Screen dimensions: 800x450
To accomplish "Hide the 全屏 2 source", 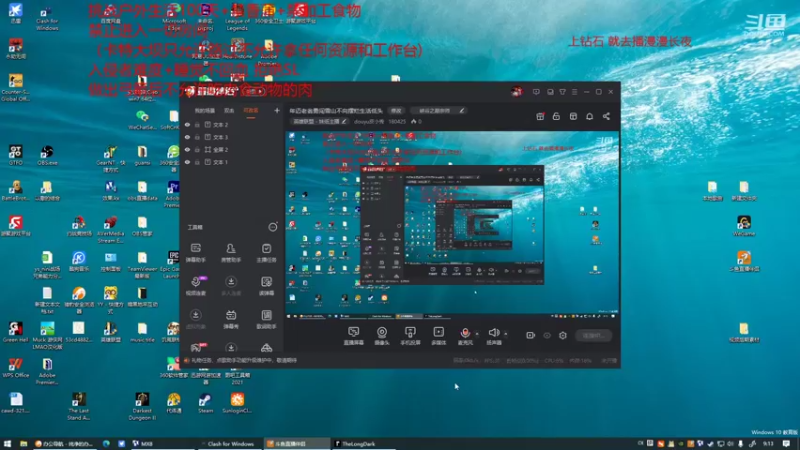I will point(187,149).
